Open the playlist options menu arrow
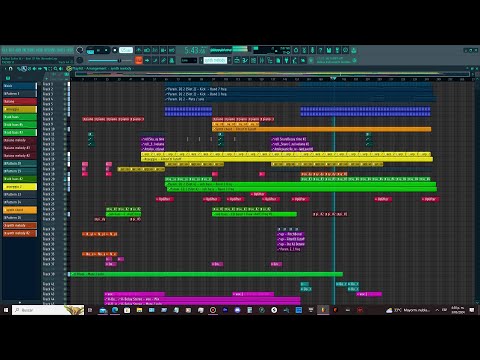The image size is (480, 360). coord(6,68)
